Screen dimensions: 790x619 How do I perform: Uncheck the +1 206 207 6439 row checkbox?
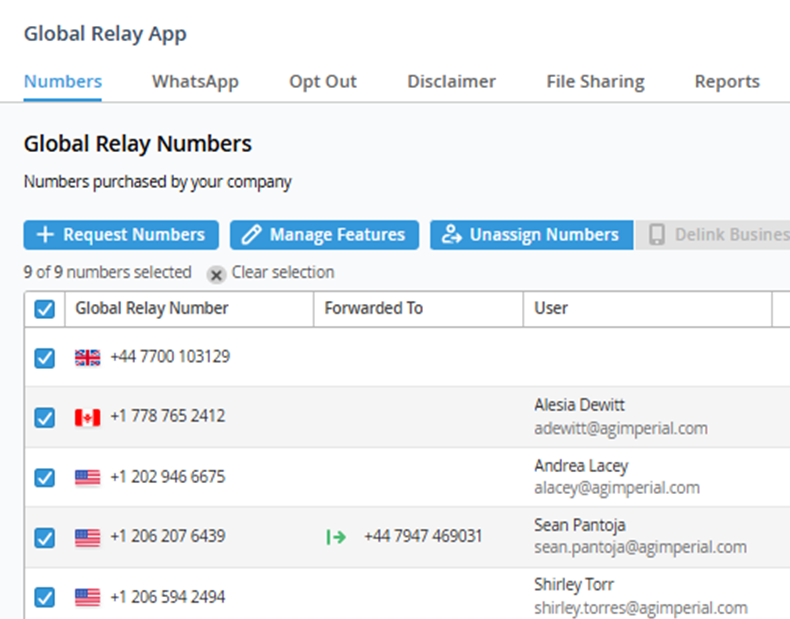click(44, 537)
